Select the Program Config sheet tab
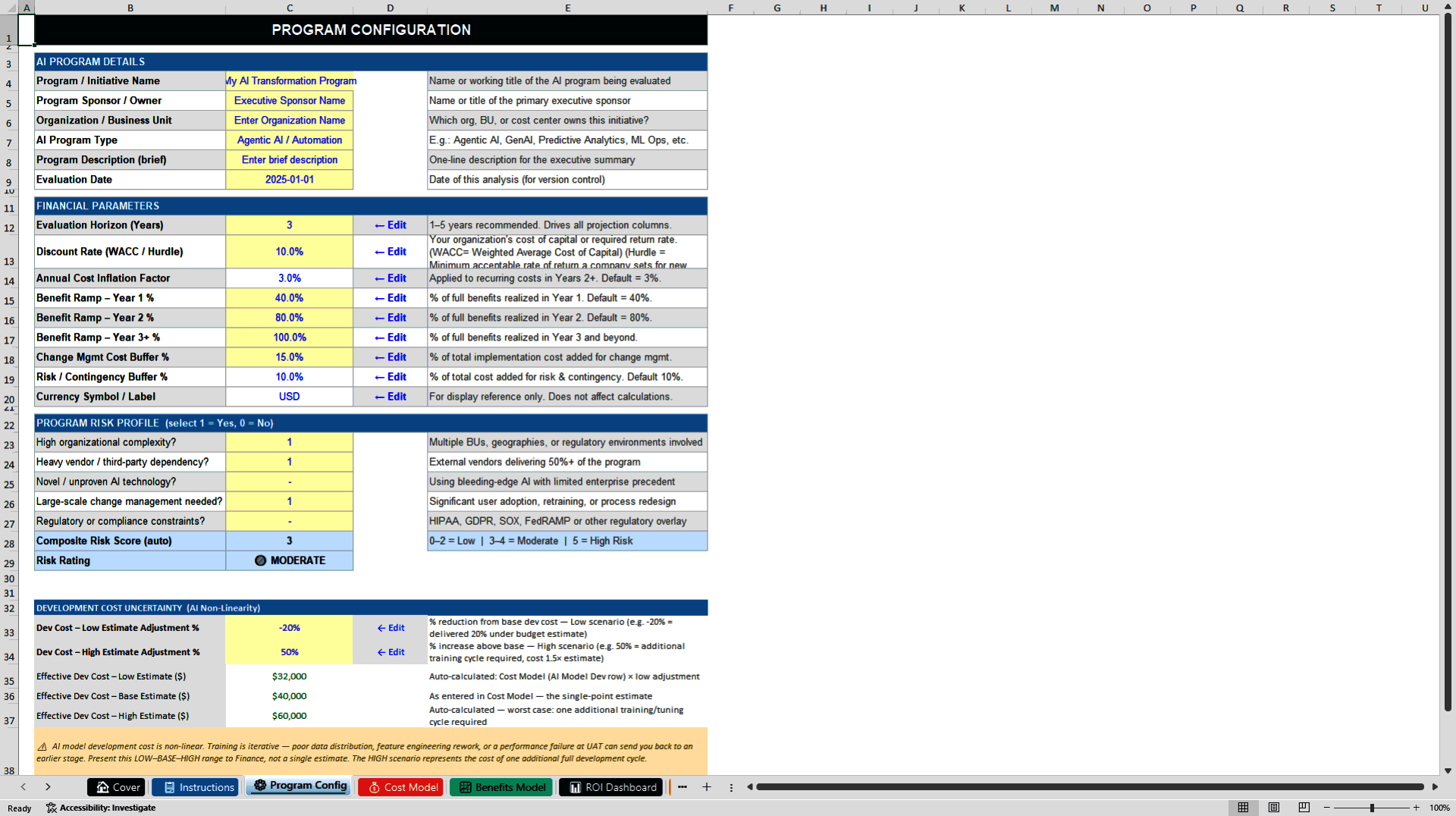The width and height of the screenshot is (1456, 816). click(299, 786)
